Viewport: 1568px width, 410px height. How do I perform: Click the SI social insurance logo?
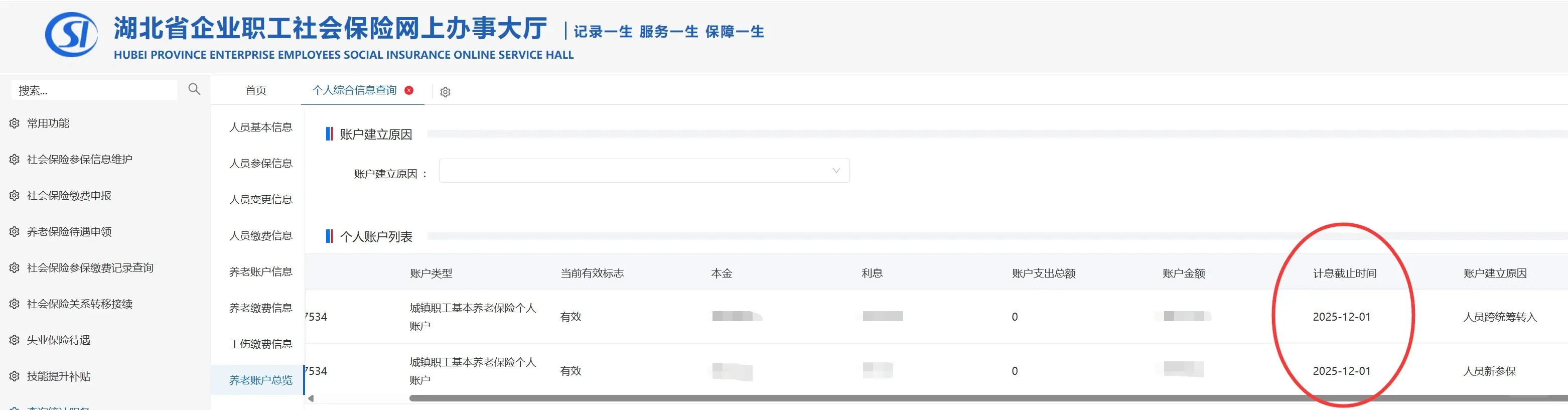[71, 35]
